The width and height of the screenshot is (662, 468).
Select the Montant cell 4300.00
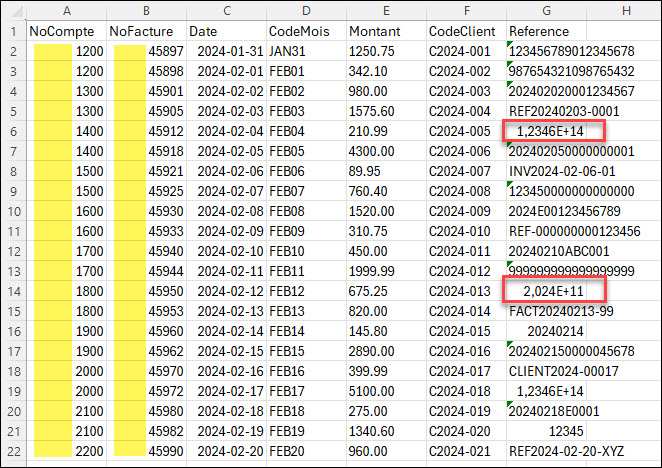pyautogui.click(x=385, y=151)
